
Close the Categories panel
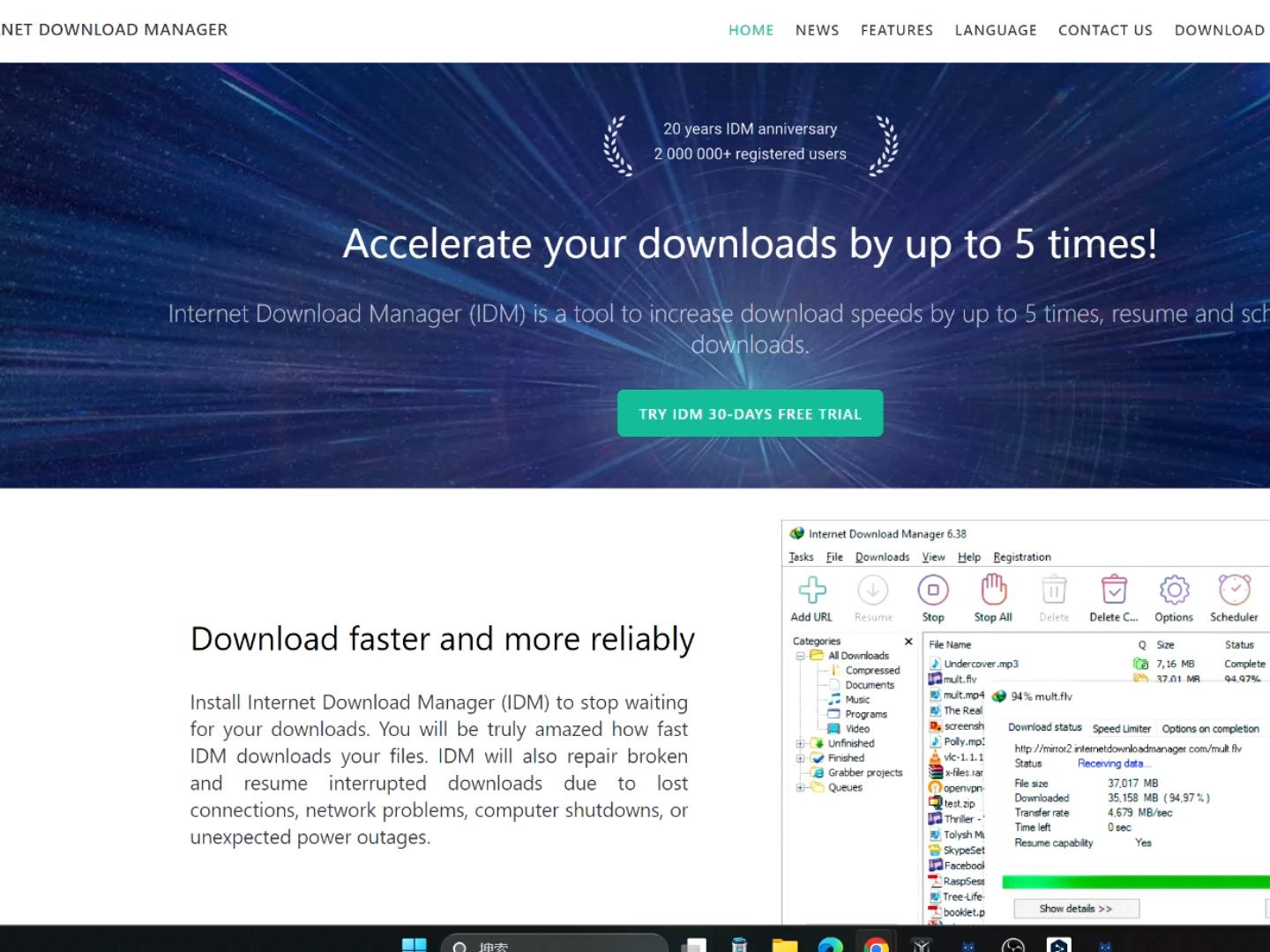click(x=908, y=642)
